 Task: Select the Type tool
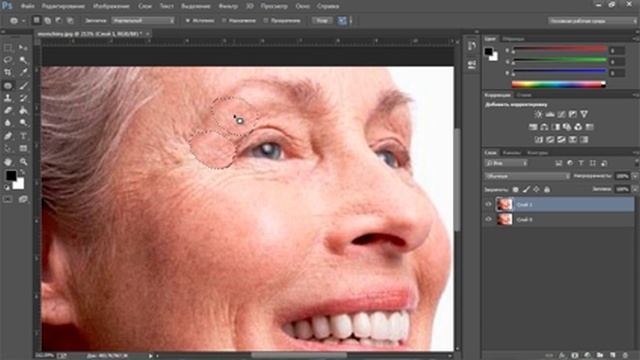[x=23, y=136]
